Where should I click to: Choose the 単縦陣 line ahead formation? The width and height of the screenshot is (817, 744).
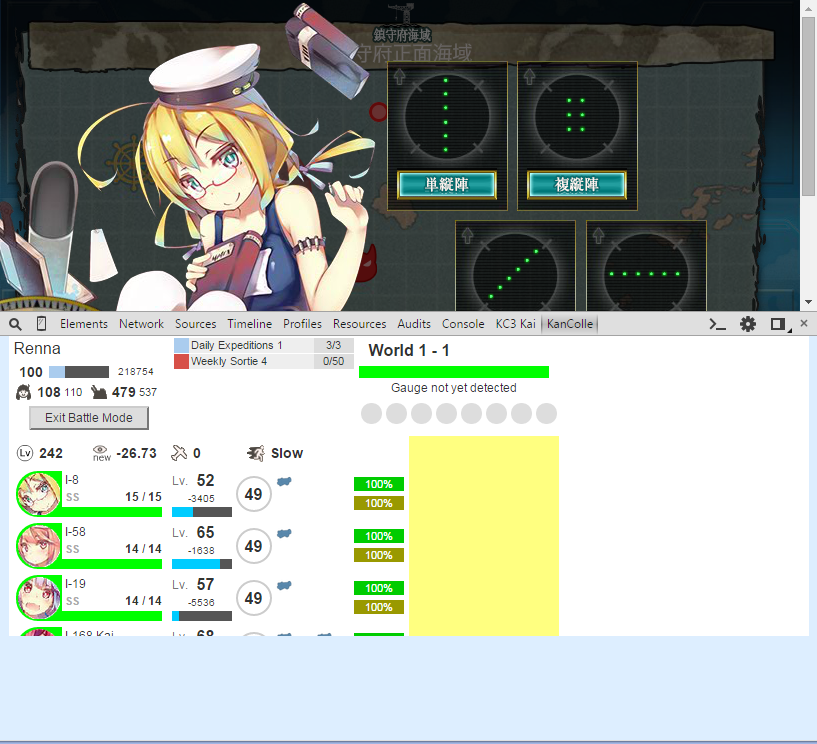point(447,185)
